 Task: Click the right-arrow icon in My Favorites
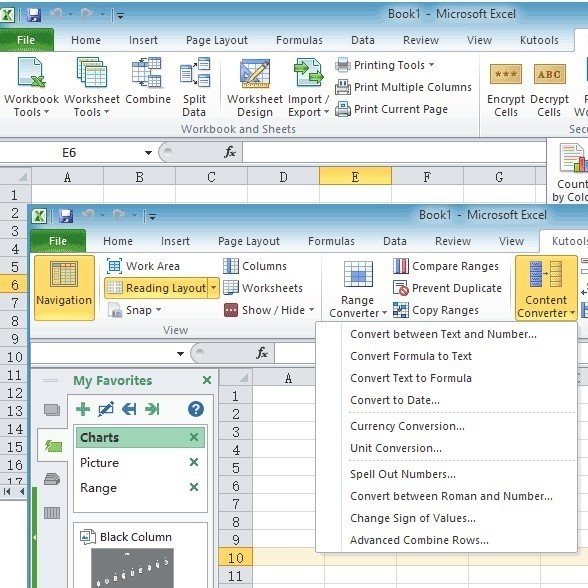152,409
